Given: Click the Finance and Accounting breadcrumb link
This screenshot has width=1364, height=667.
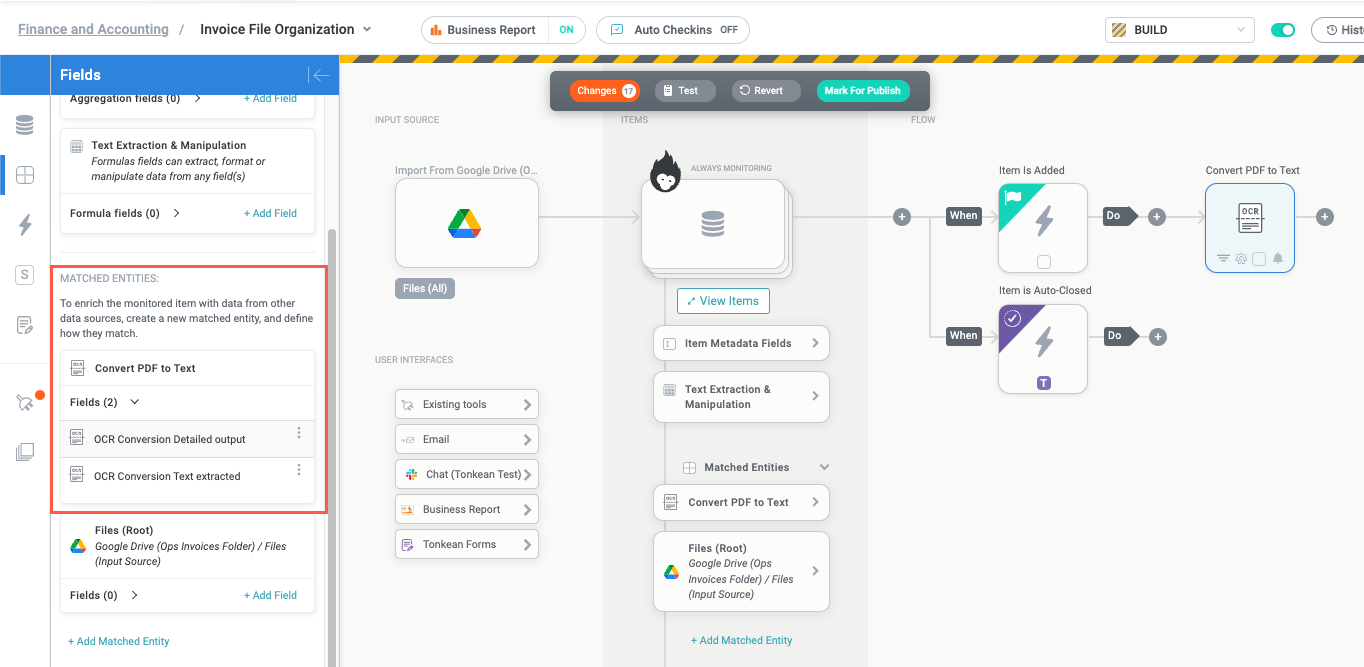Looking at the screenshot, I should click(x=93, y=30).
